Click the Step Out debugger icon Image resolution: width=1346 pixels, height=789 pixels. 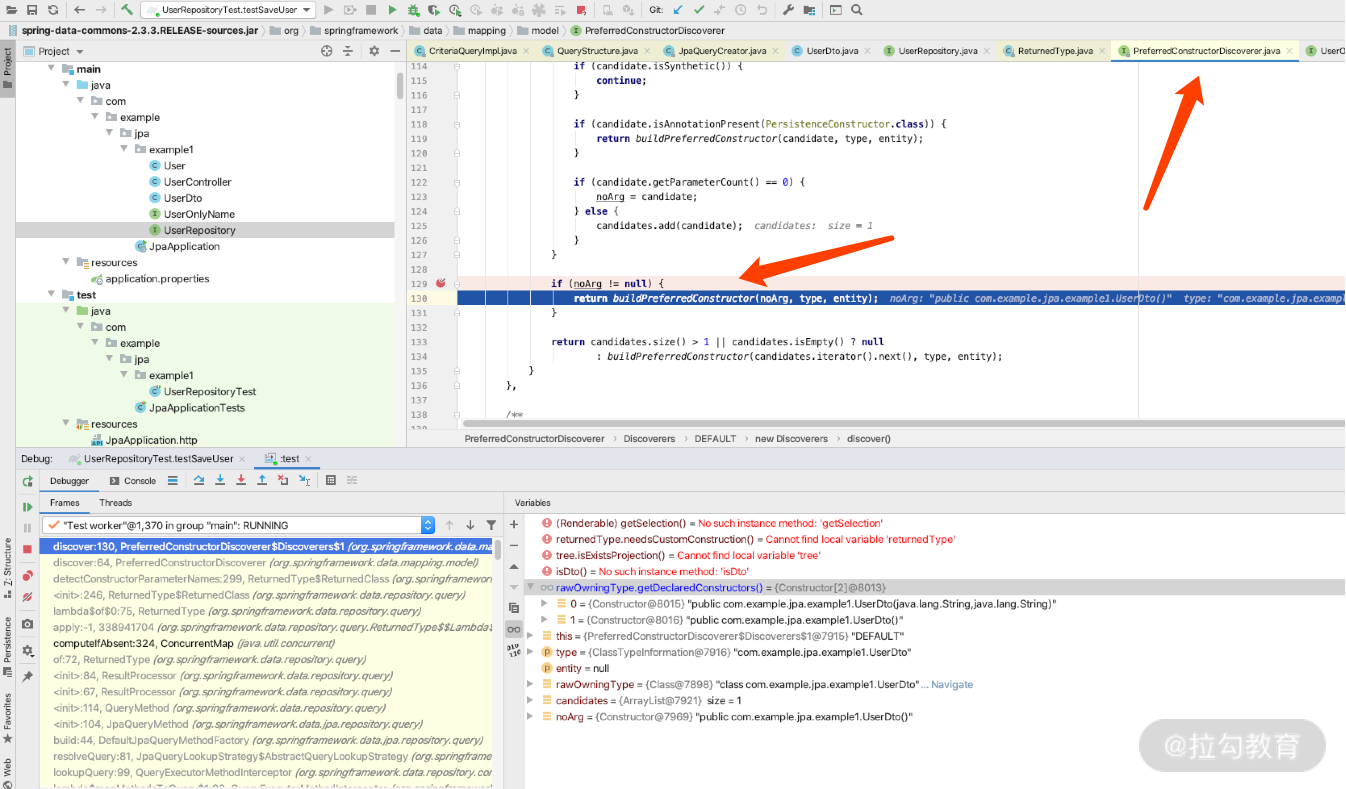tap(262, 481)
